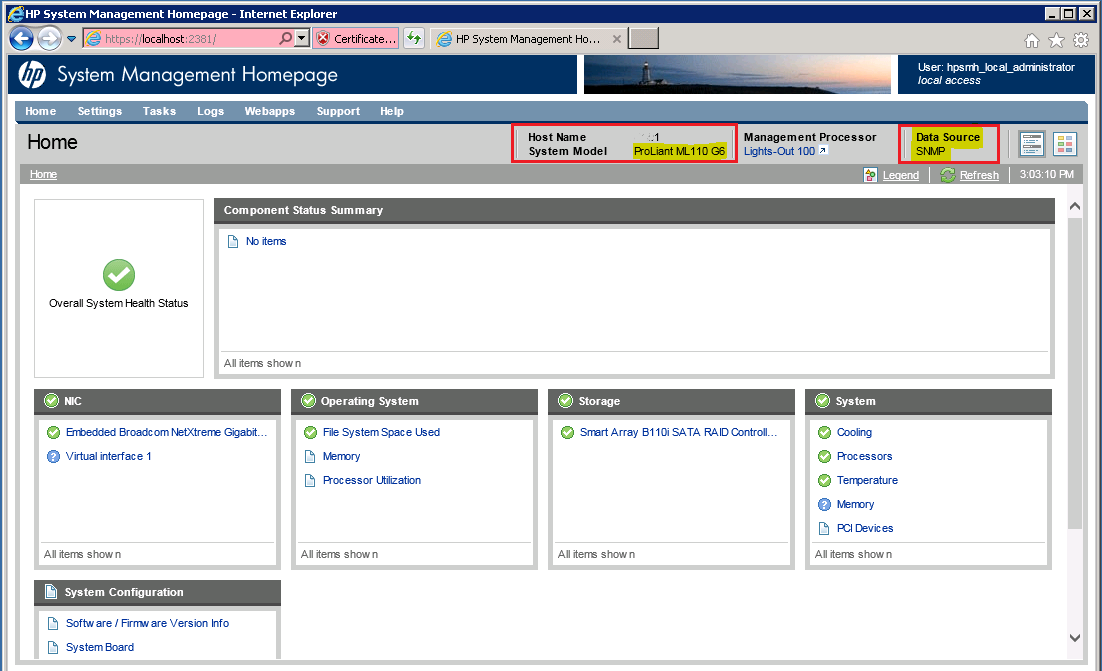Viewport: 1102px width, 671px height.
Task: Click the search magnifier in address bar
Action: click(x=285, y=39)
